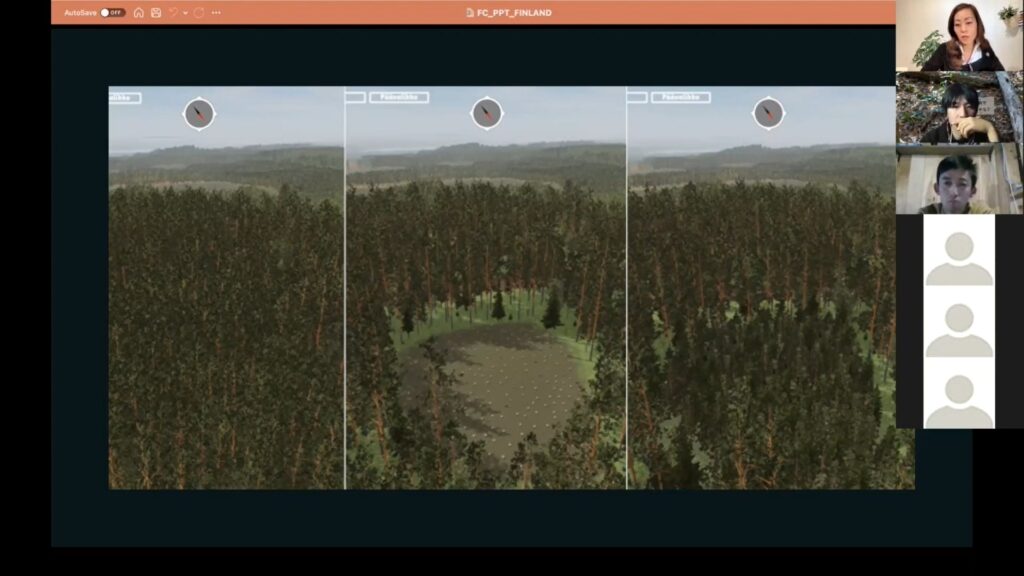Click the Päävalikko button in left panel

tap(125, 98)
